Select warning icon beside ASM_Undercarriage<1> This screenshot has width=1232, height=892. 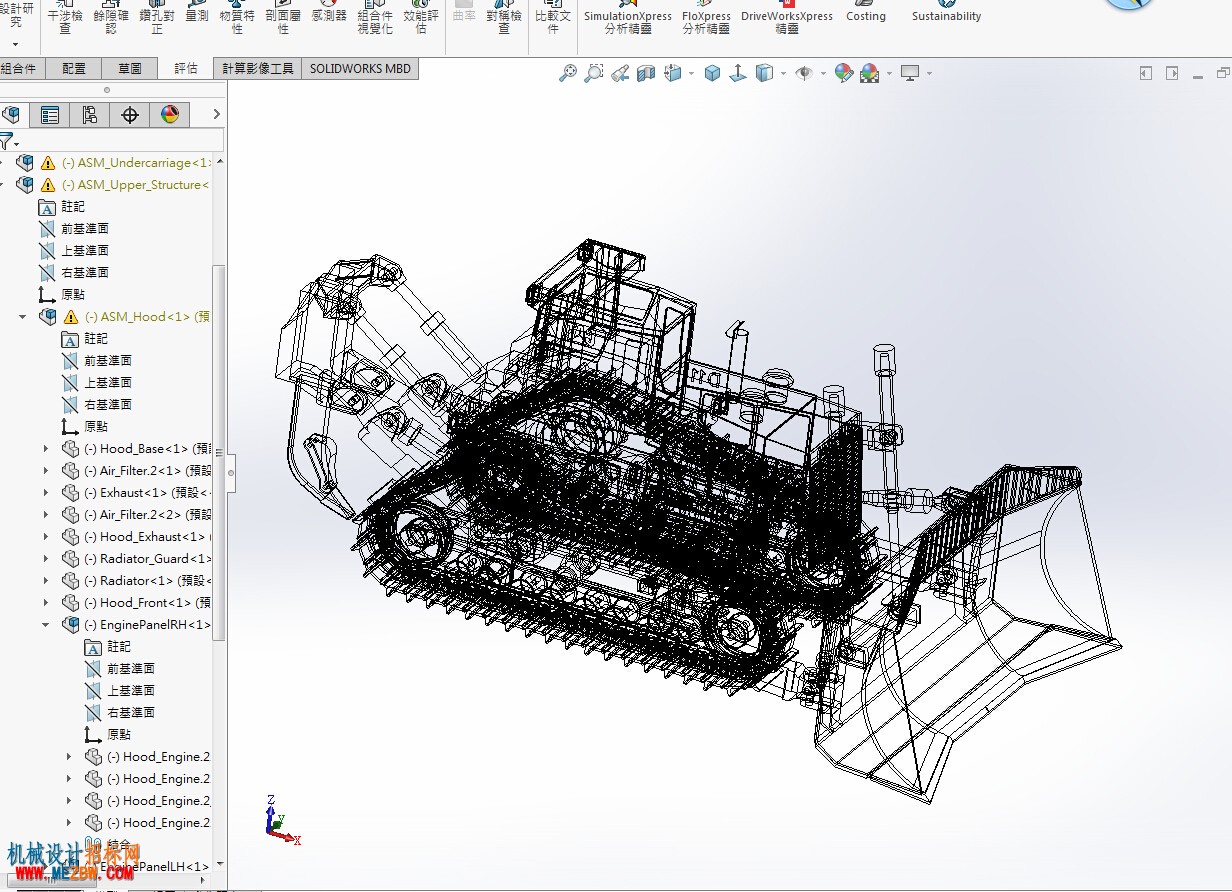[47, 162]
